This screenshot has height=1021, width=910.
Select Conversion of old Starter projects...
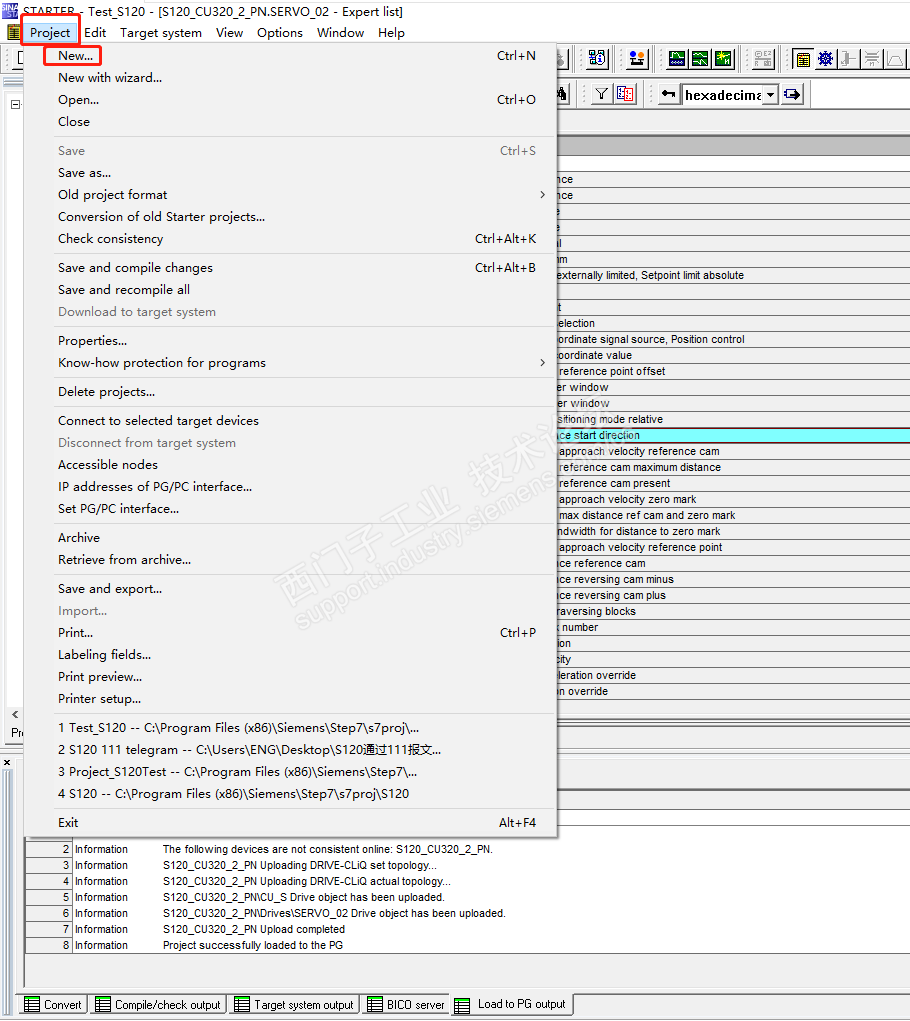coord(161,217)
